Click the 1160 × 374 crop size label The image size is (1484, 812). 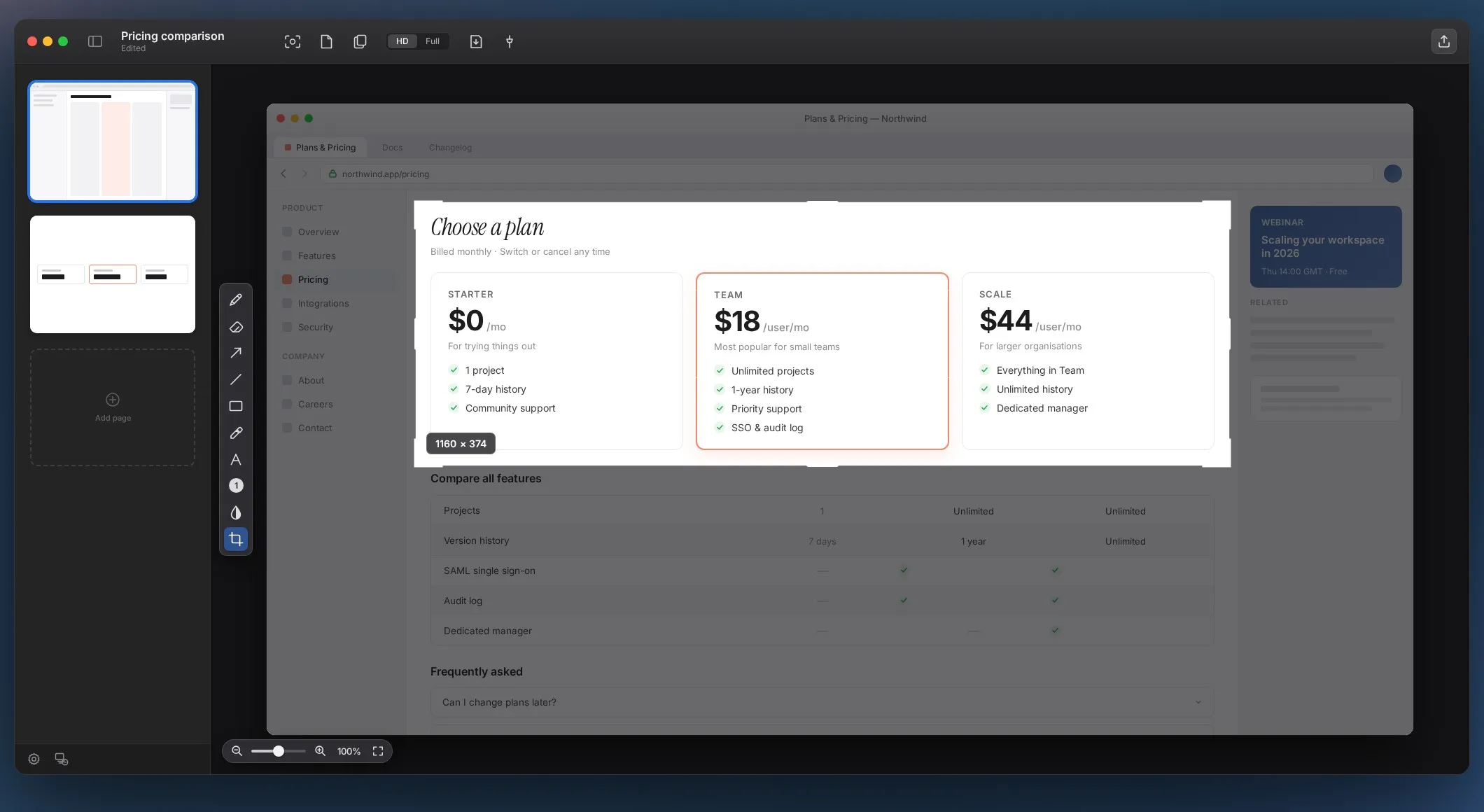pos(461,444)
